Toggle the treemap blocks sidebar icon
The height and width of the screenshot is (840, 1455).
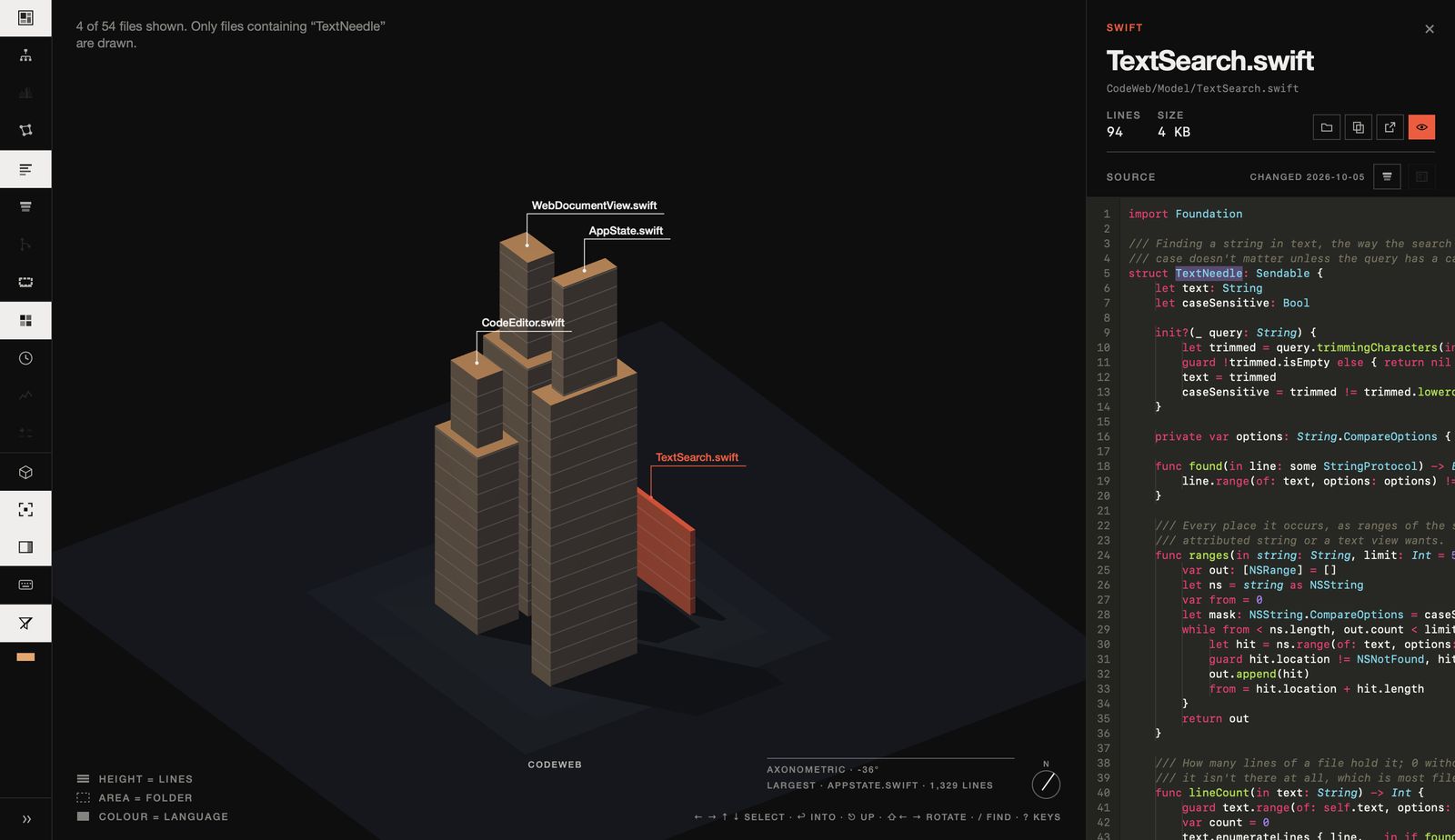25,320
